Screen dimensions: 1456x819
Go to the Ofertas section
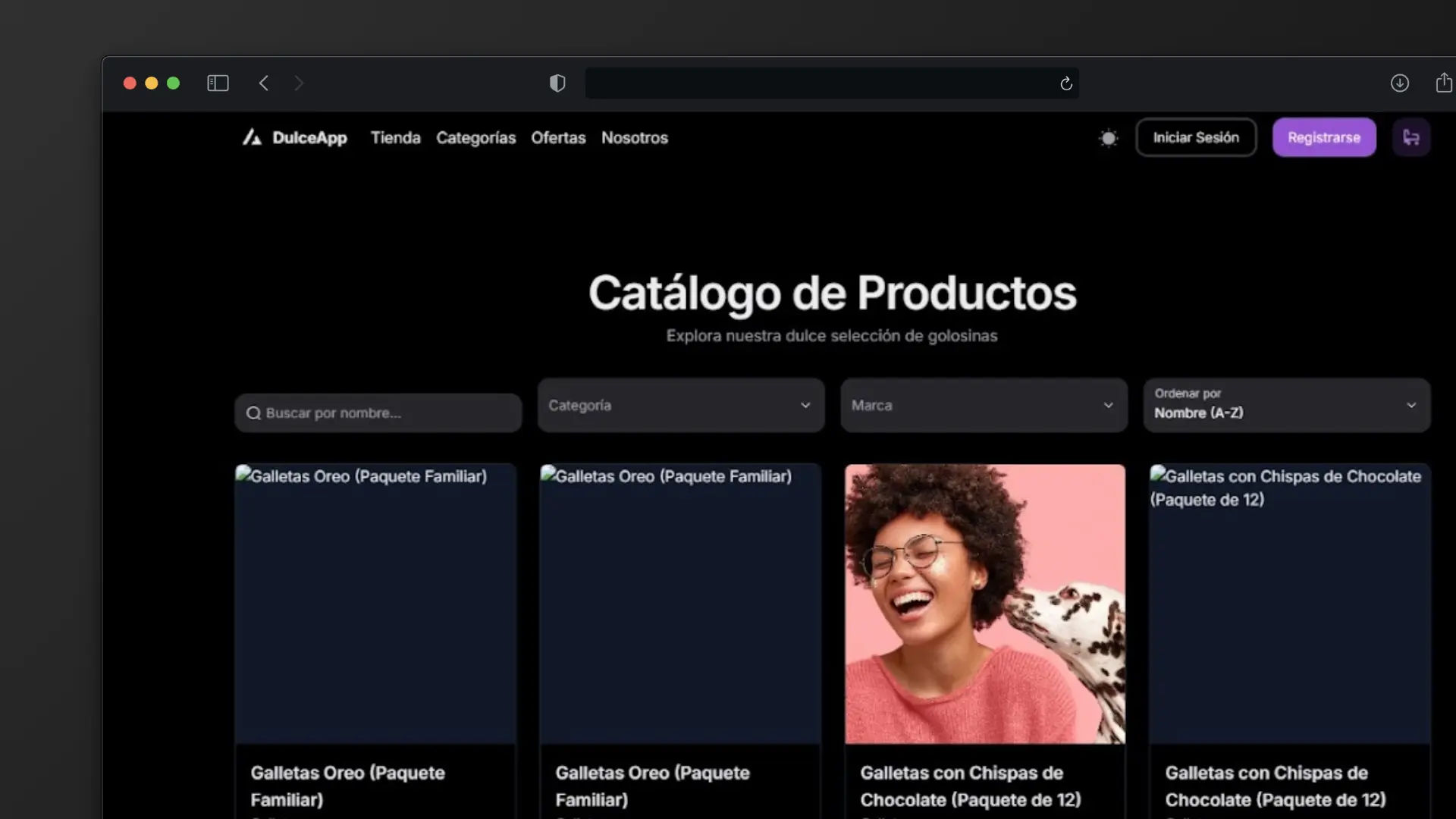558,138
